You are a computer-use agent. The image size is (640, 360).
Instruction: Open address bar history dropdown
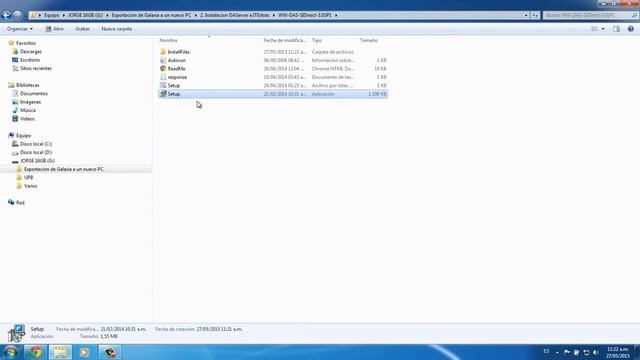[x=526, y=15]
